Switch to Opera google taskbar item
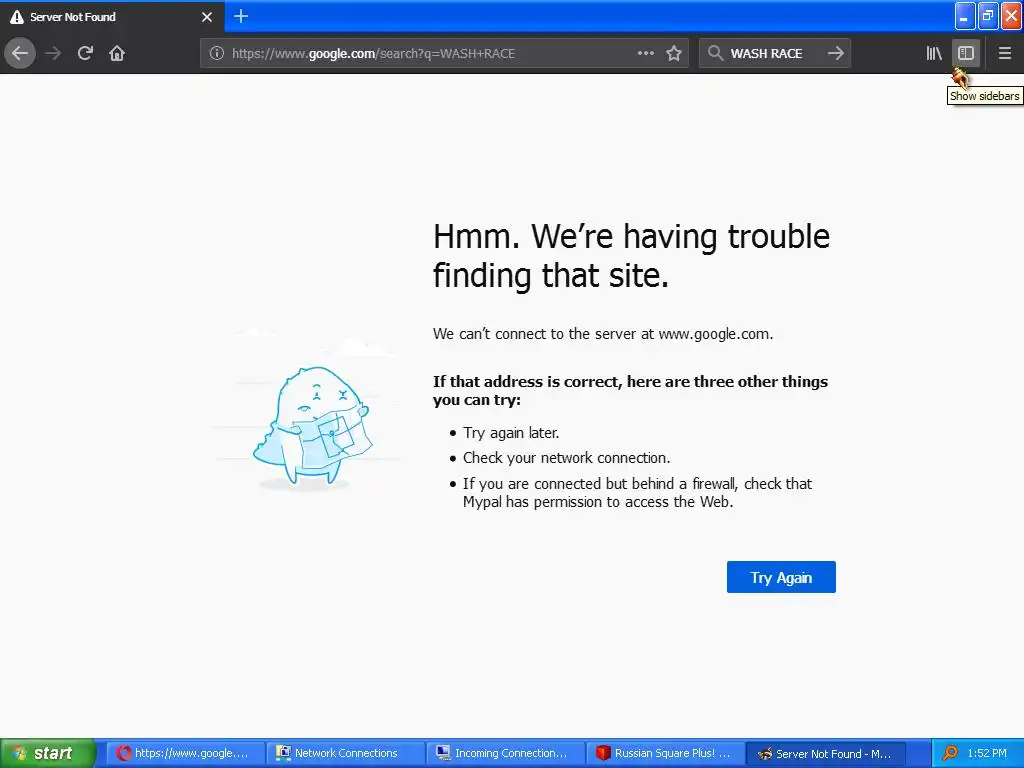This screenshot has height=768, width=1024. tap(184, 753)
